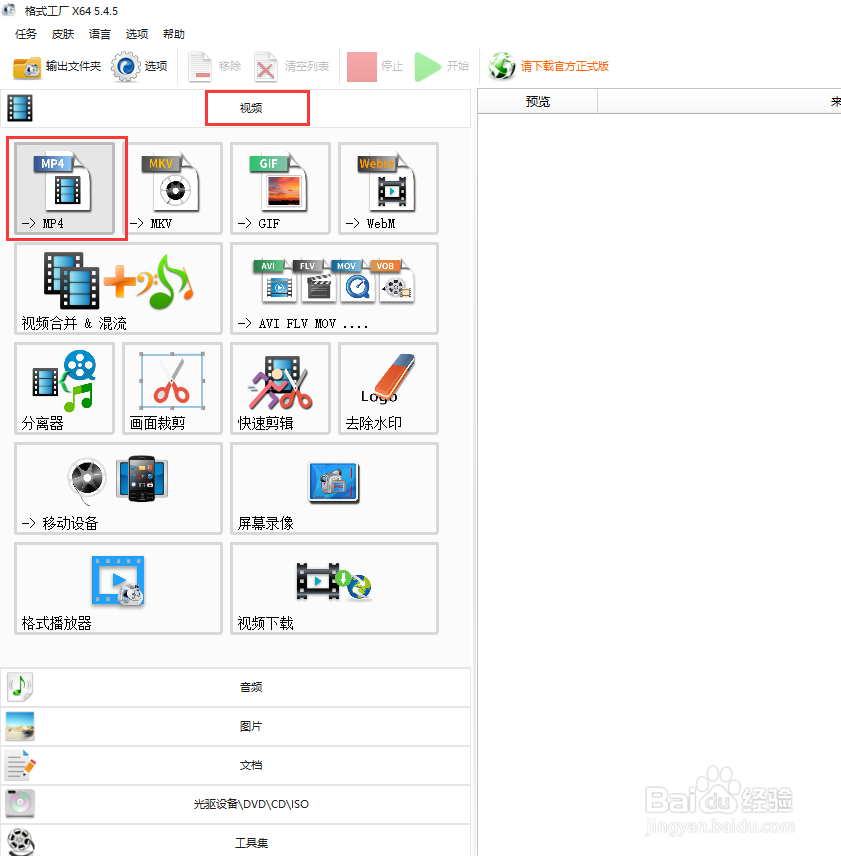
Task: Pick the WebM conversion tile
Action: (x=389, y=188)
